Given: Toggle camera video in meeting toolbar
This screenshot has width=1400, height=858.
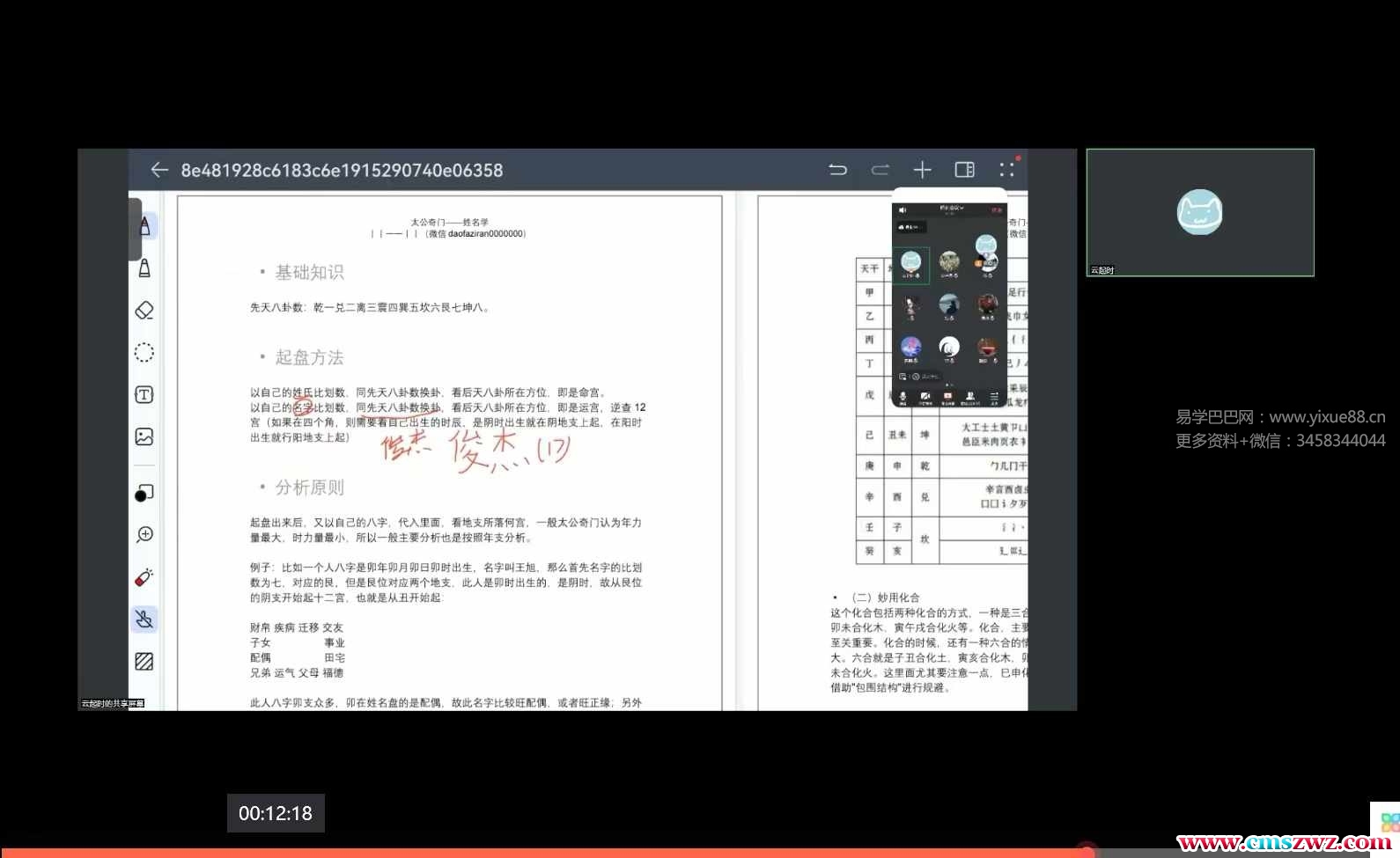Looking at the screenshot, I should click(925, 398).
